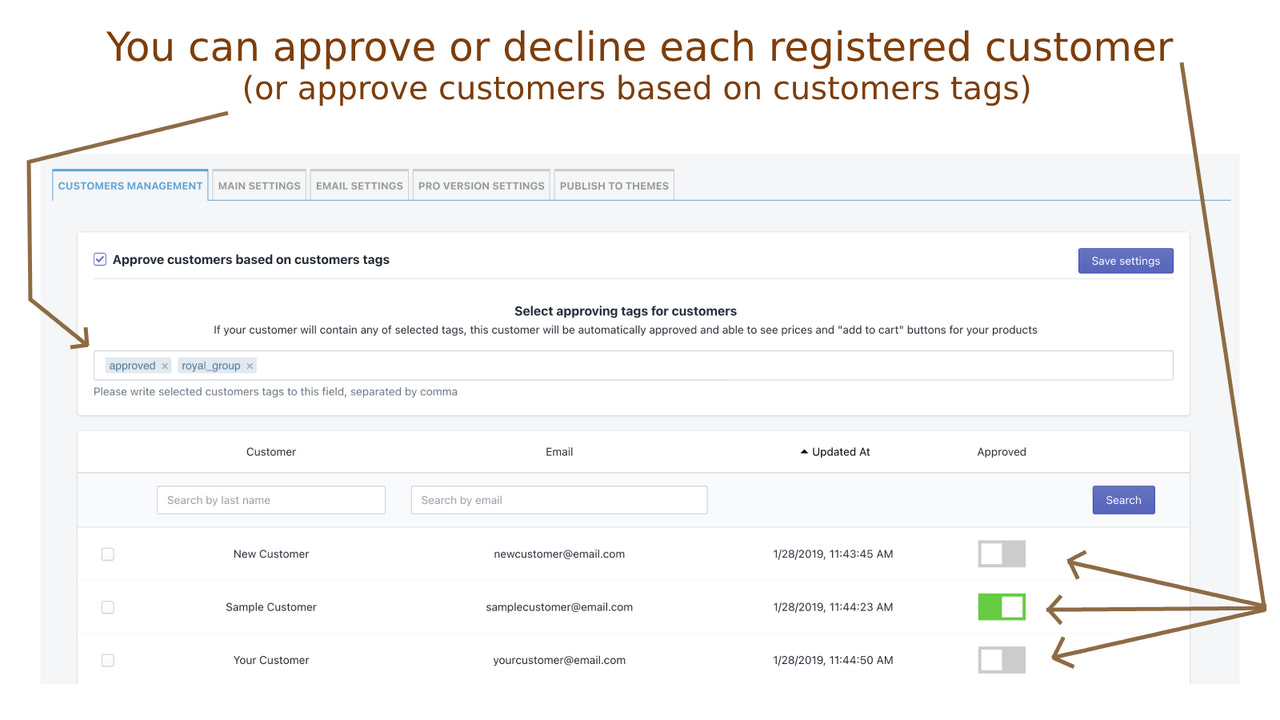This screenshot has width=1280, height=720.
Task: Enable approval toggle for New Customer
Action: point(1001,553)
